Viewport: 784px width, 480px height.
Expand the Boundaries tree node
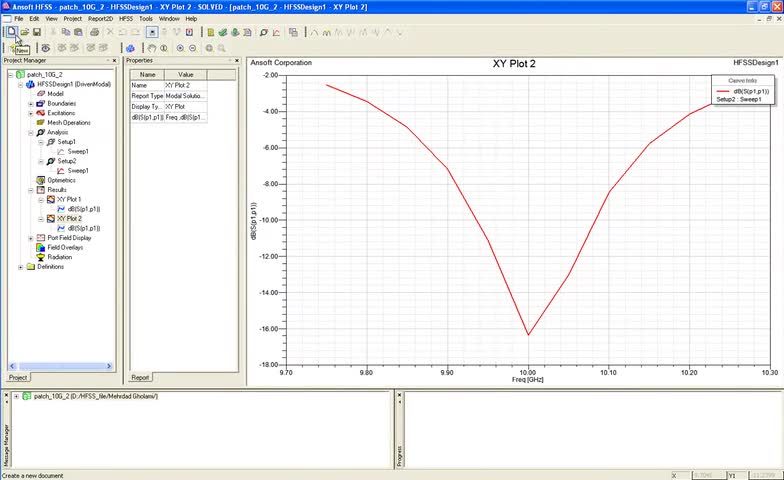coord(31,104)
